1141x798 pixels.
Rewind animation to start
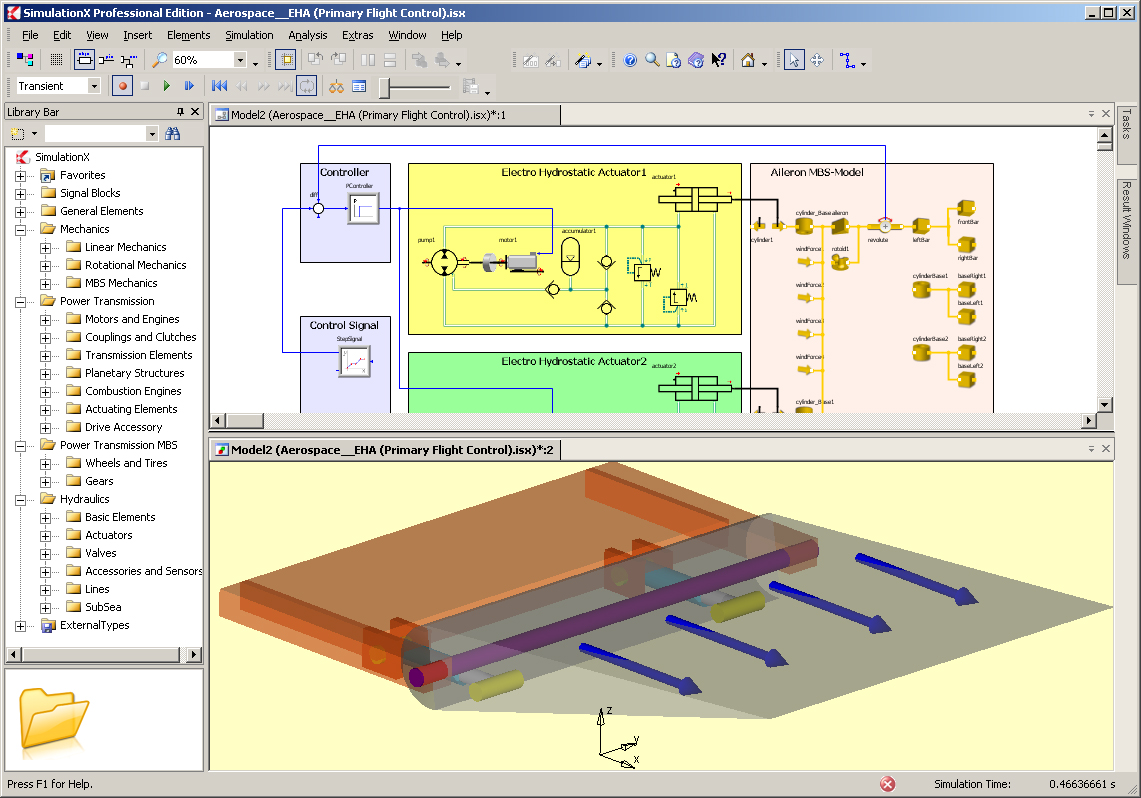coord(219,86)
